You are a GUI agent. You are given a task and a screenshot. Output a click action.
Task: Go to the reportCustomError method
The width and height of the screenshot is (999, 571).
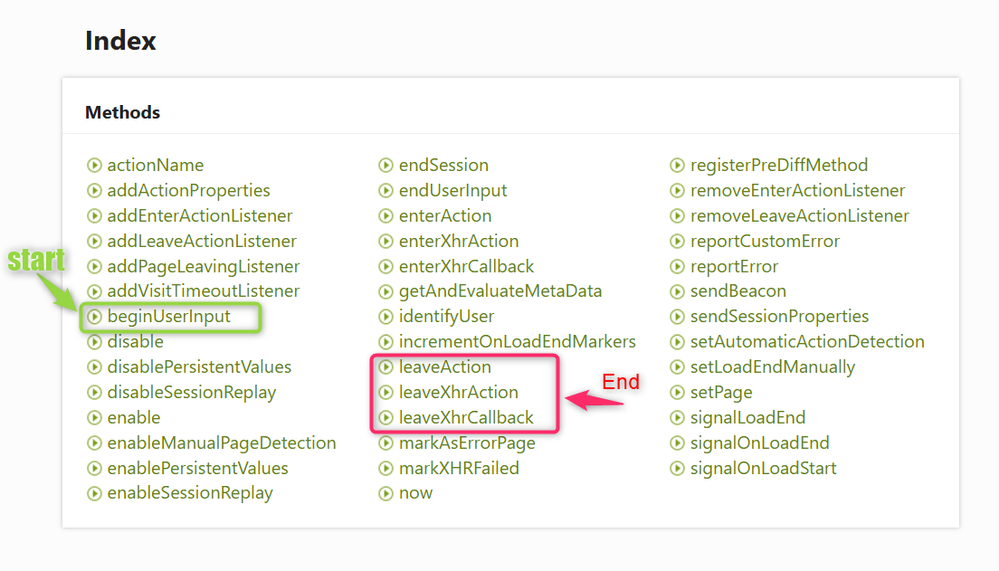click(x=765, y=241)
